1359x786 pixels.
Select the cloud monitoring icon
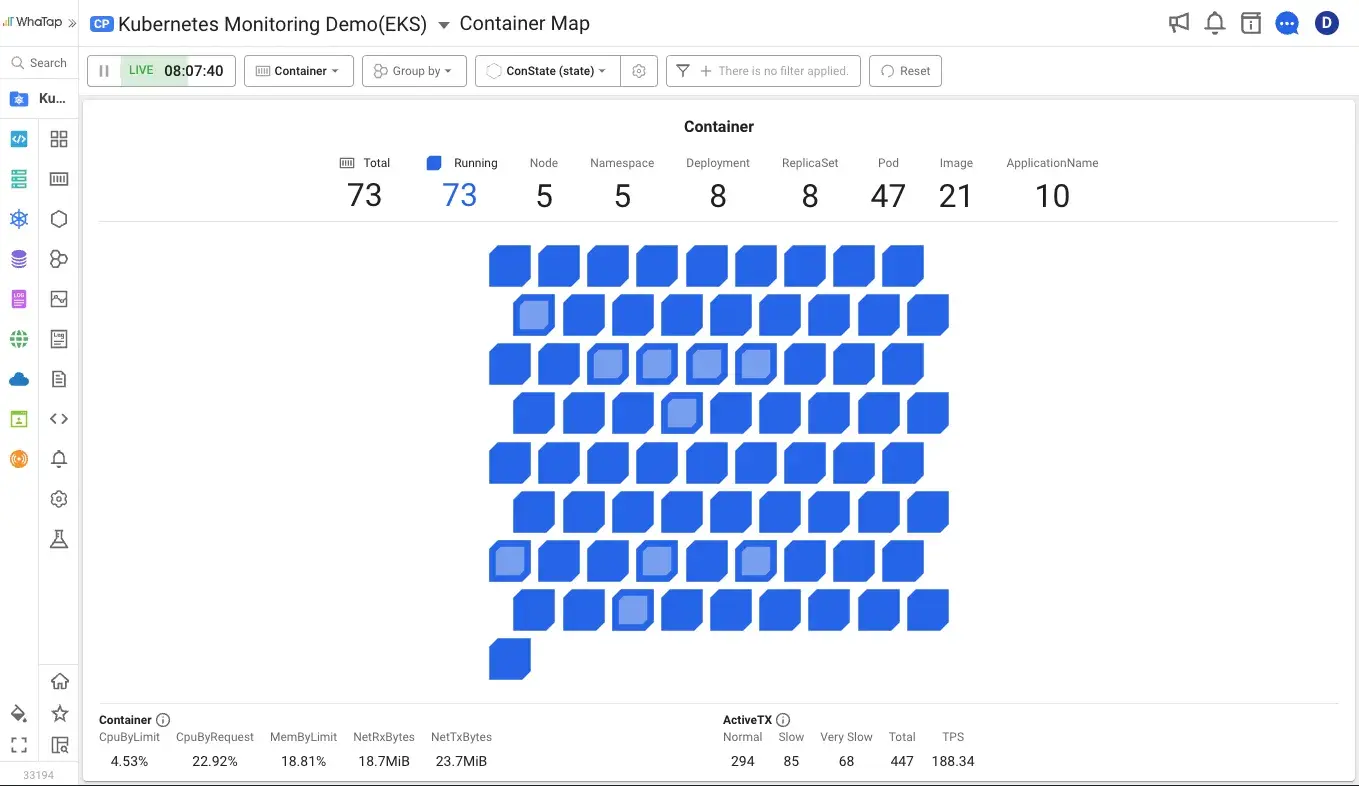click(x=18, y=378)
